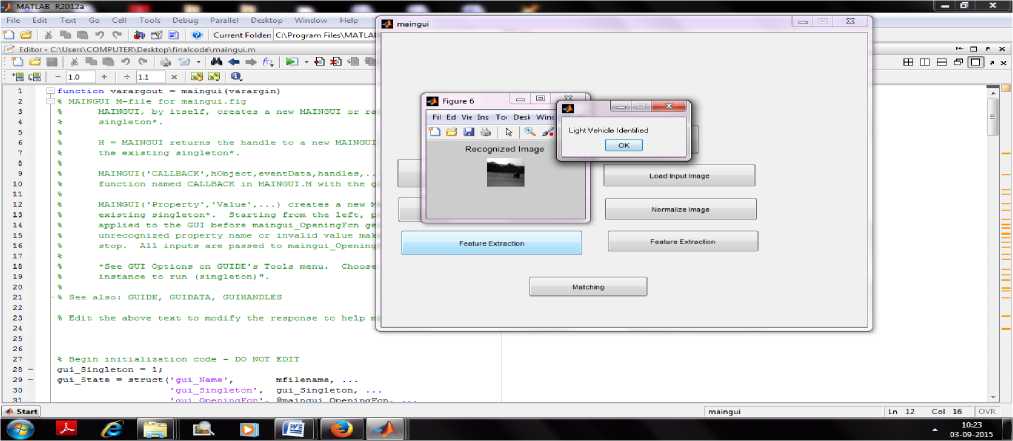Open the Tools menu in MATLAB

[150, 21]
